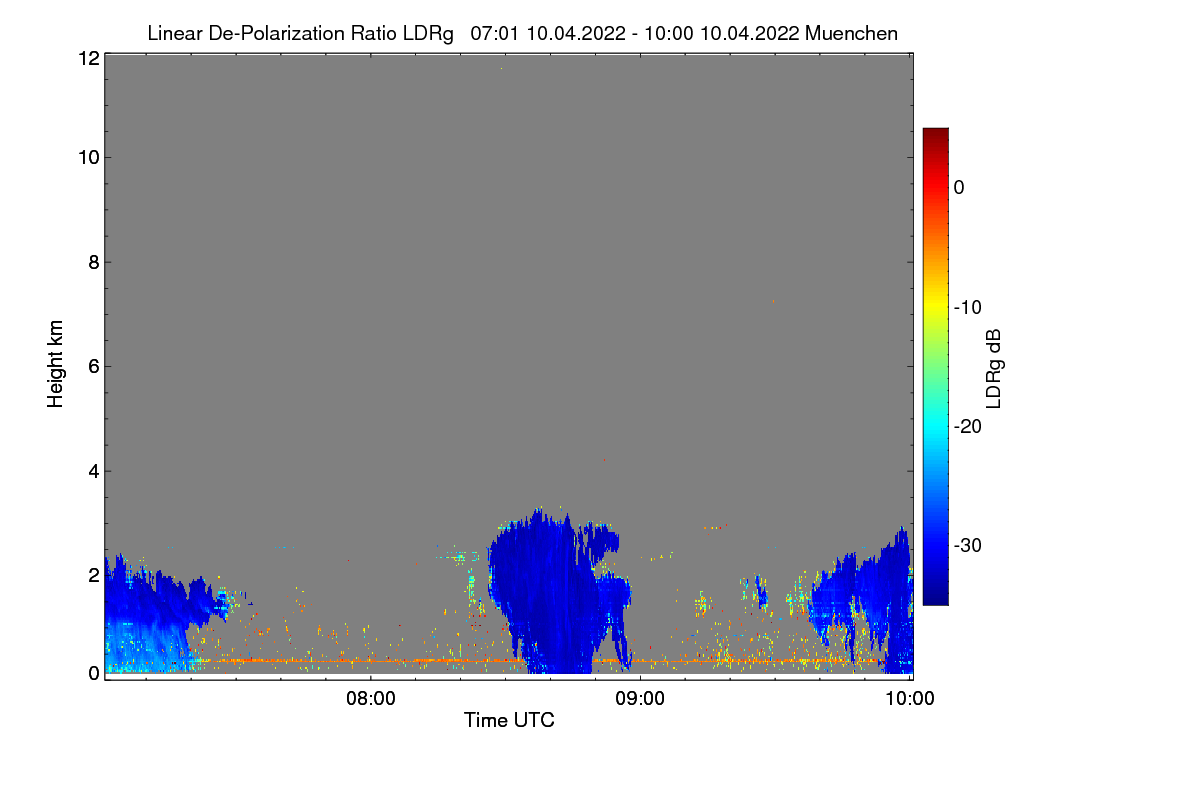This screenshot has height=800, width=1200.
Task: Click the 'Height km' axis title
Action: pyautogui.click(x=55, y=365)
